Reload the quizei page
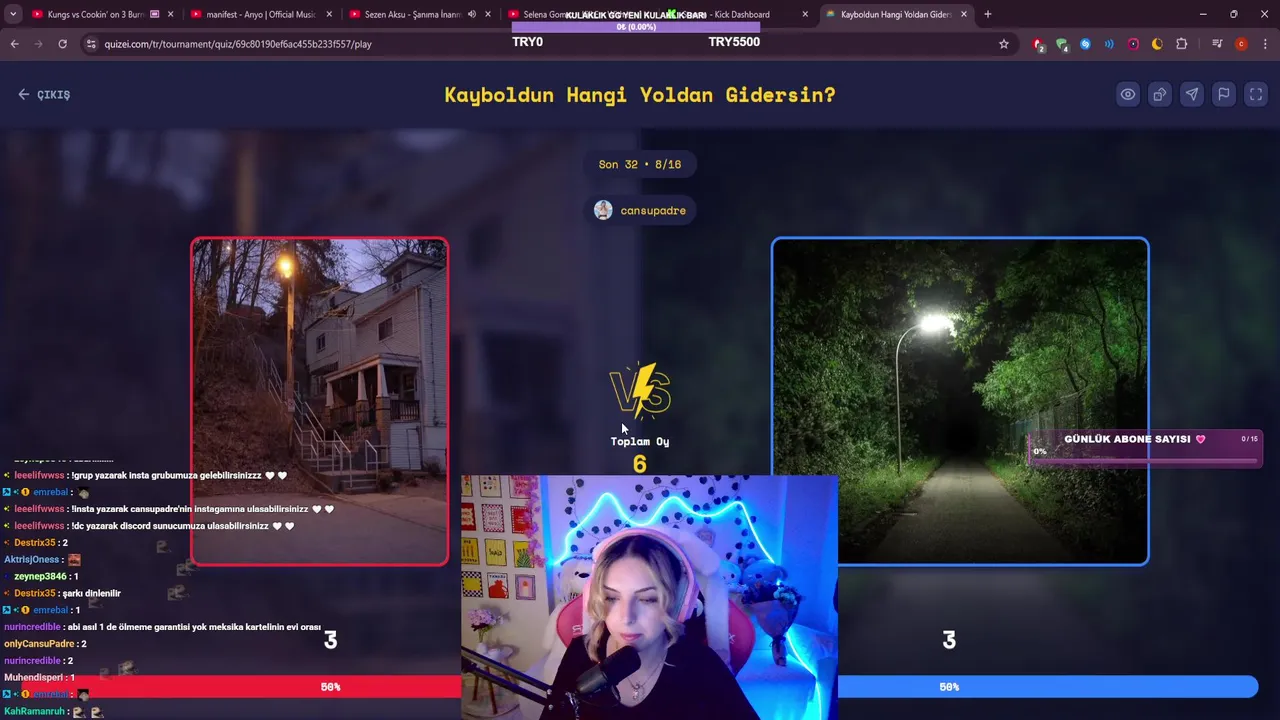 (x=62, y=44)
